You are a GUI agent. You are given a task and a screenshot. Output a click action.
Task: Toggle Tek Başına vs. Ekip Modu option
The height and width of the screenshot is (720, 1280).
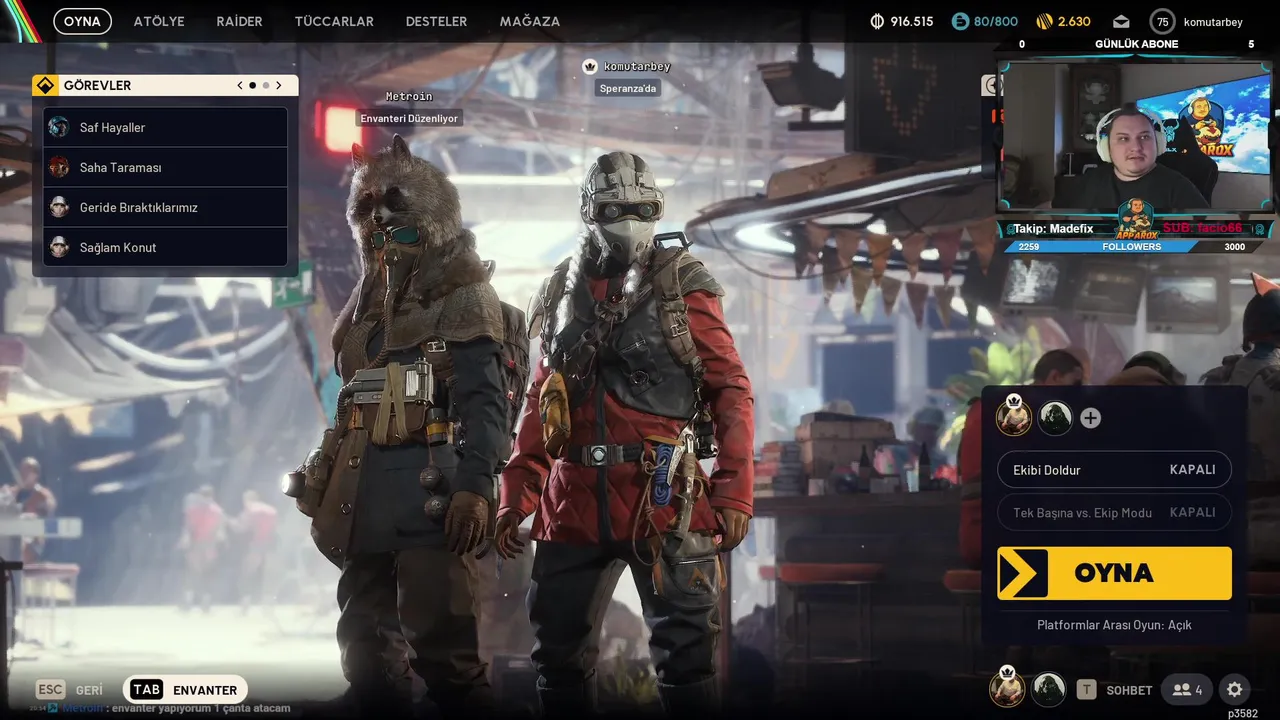1114,512
